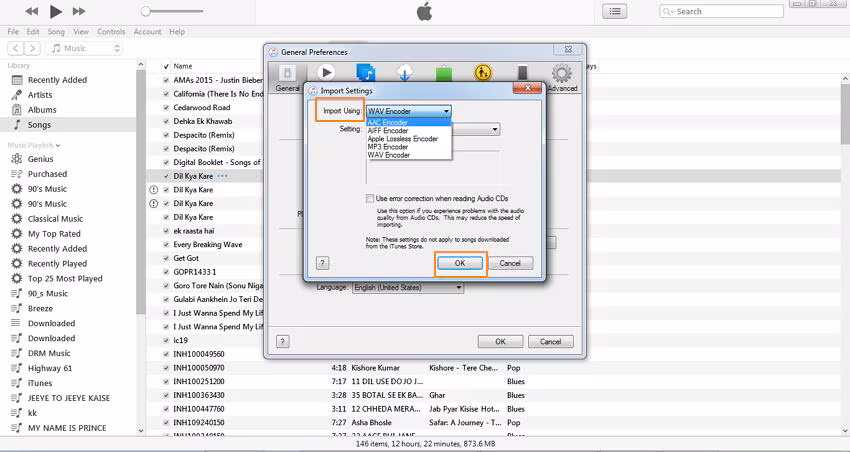Image resolution: width=850 pixels, height=452 pixels.
Task: Open the Language dropdown in General Preferences
Action: [x=408, y=287]
